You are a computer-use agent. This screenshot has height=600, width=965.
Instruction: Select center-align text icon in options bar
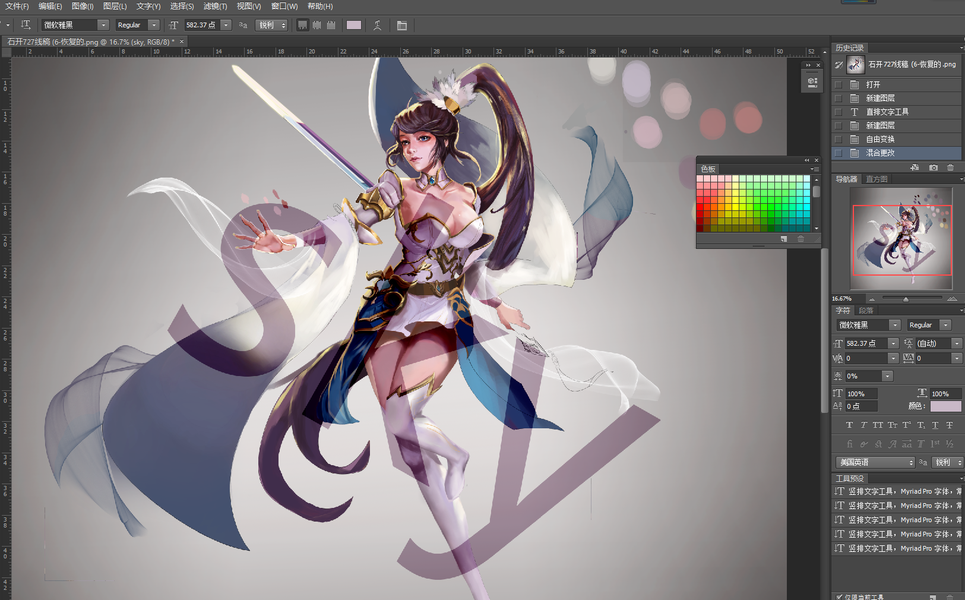coord(316,25)
